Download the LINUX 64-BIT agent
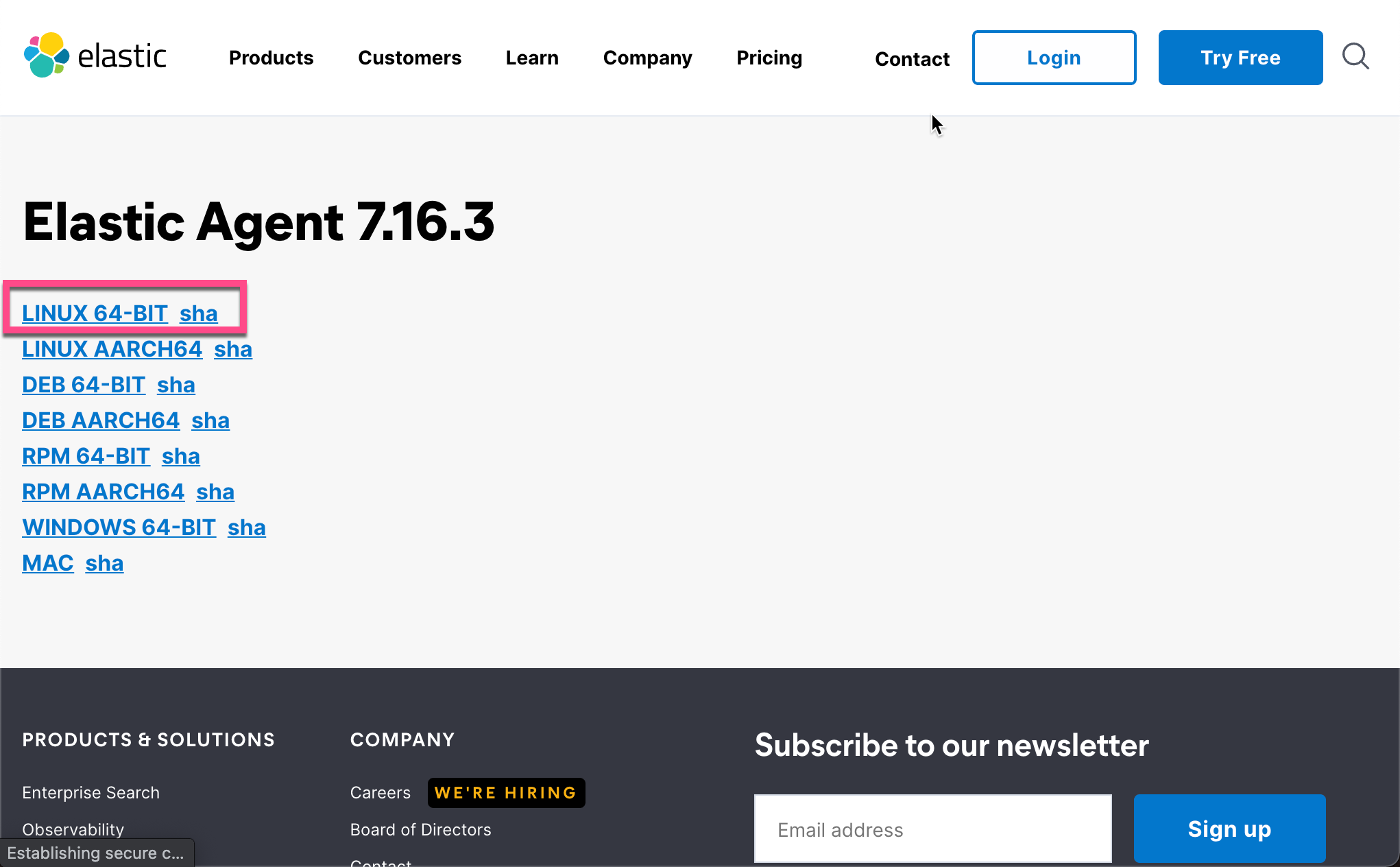 click(x=95, y=313)
